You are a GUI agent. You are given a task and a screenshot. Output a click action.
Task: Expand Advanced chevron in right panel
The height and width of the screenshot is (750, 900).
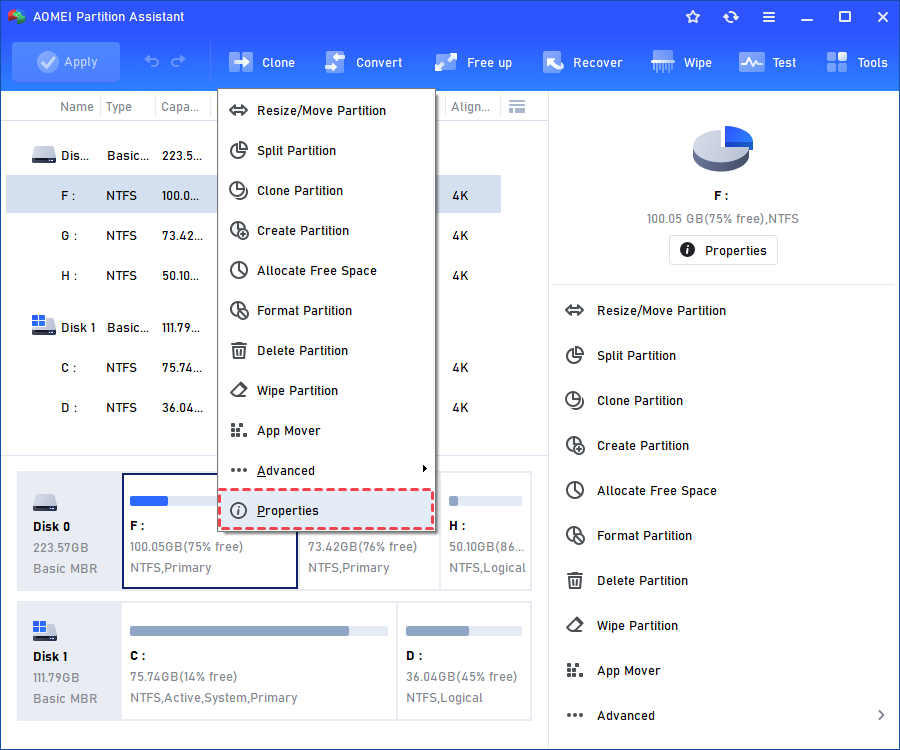click(x=881, y=716)
